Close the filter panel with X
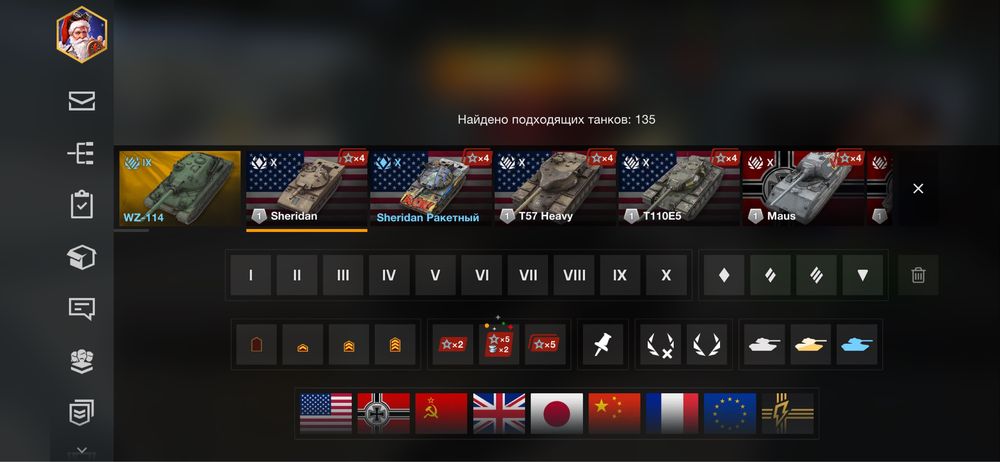 [x=918, y=188]
